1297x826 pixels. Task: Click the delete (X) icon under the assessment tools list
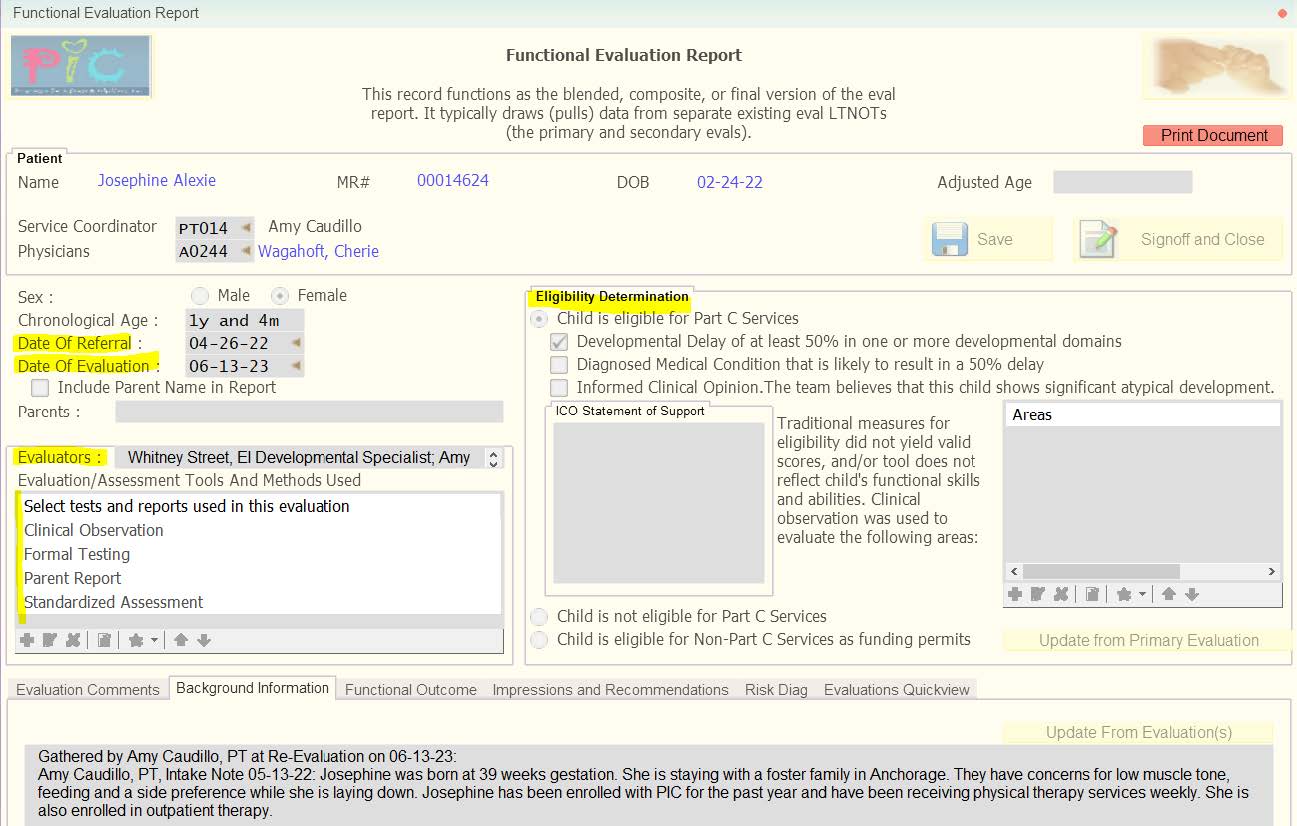pos(73,640)
